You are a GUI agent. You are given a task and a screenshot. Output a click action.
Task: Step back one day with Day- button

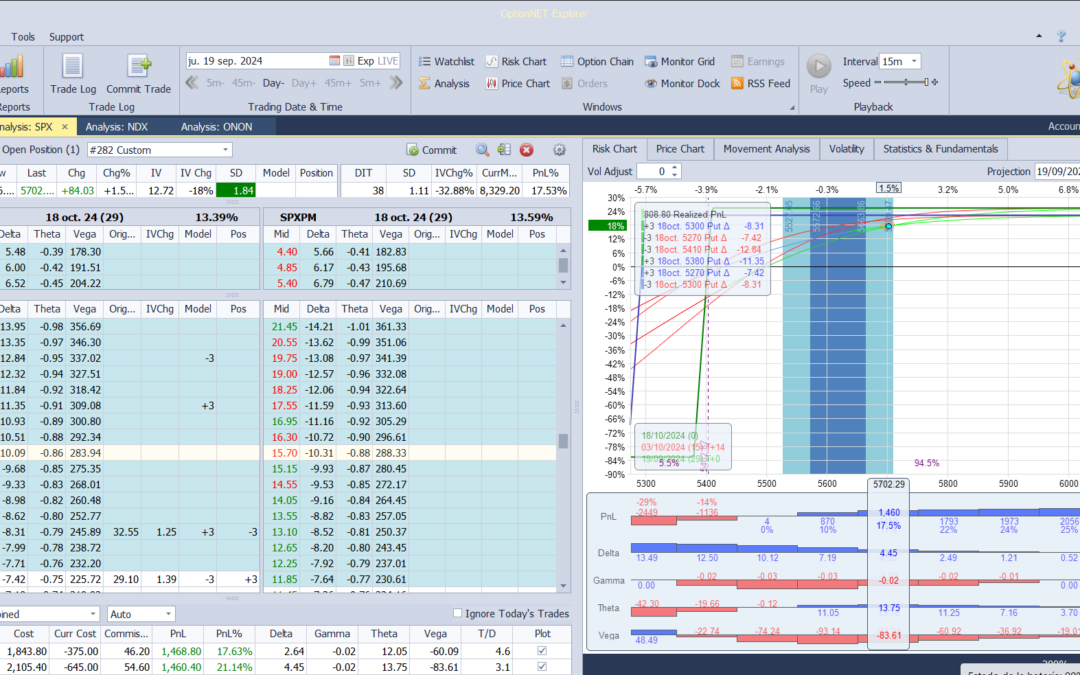coord(274,83)
